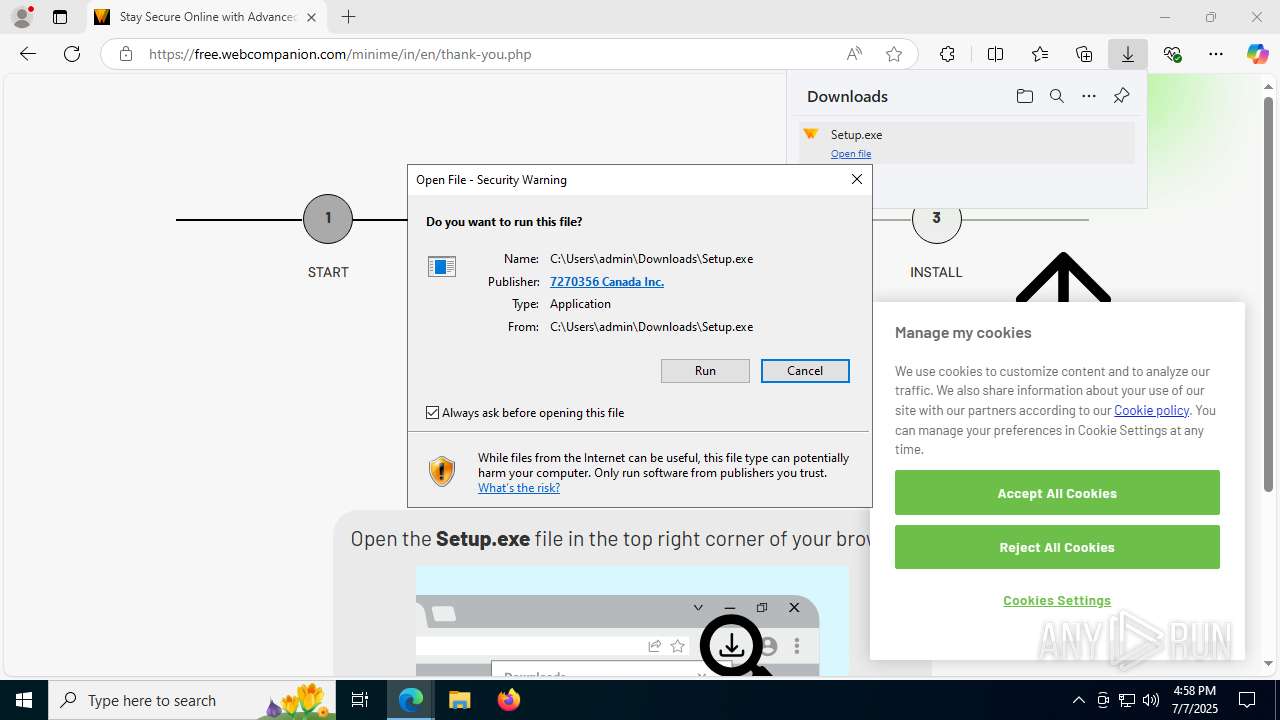This screenshot has width=1280, height=720.
Task: Click the START step 1 circle
Action: pyautogui.click(x=328, y=219)
